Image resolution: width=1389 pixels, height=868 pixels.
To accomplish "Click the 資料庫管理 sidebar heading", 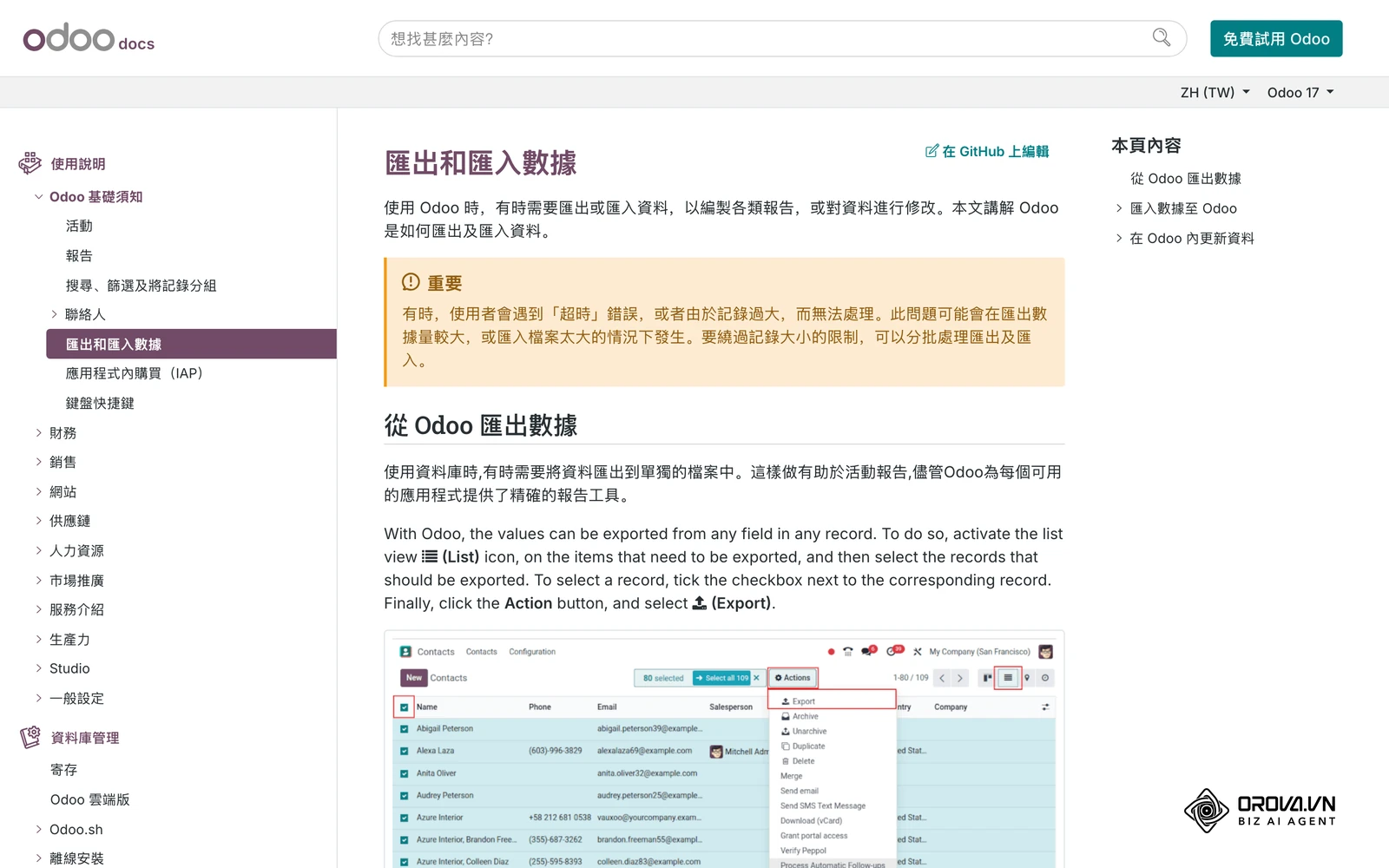I will [84, 738].
